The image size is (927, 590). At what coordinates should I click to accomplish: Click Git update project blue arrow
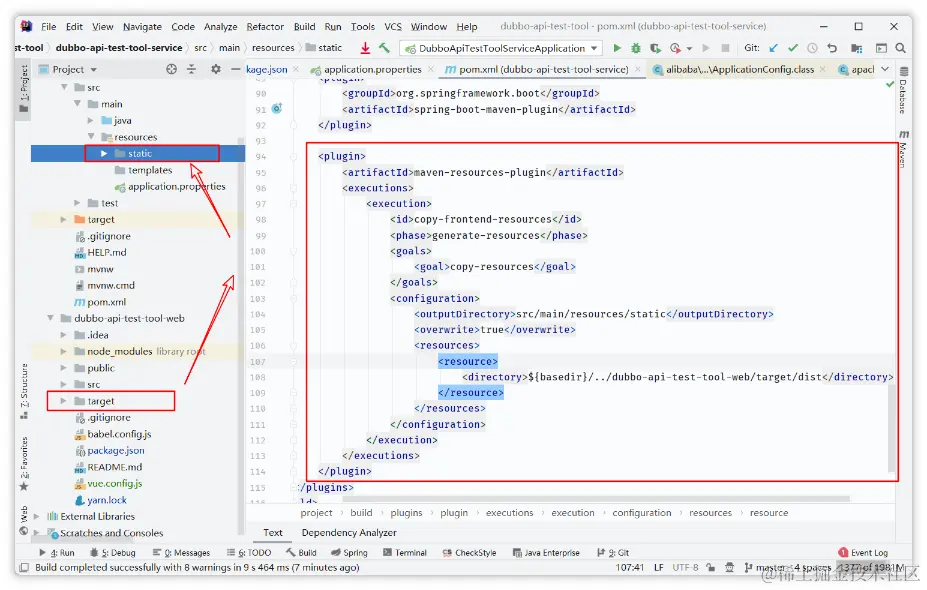click(x=773, y=48)
